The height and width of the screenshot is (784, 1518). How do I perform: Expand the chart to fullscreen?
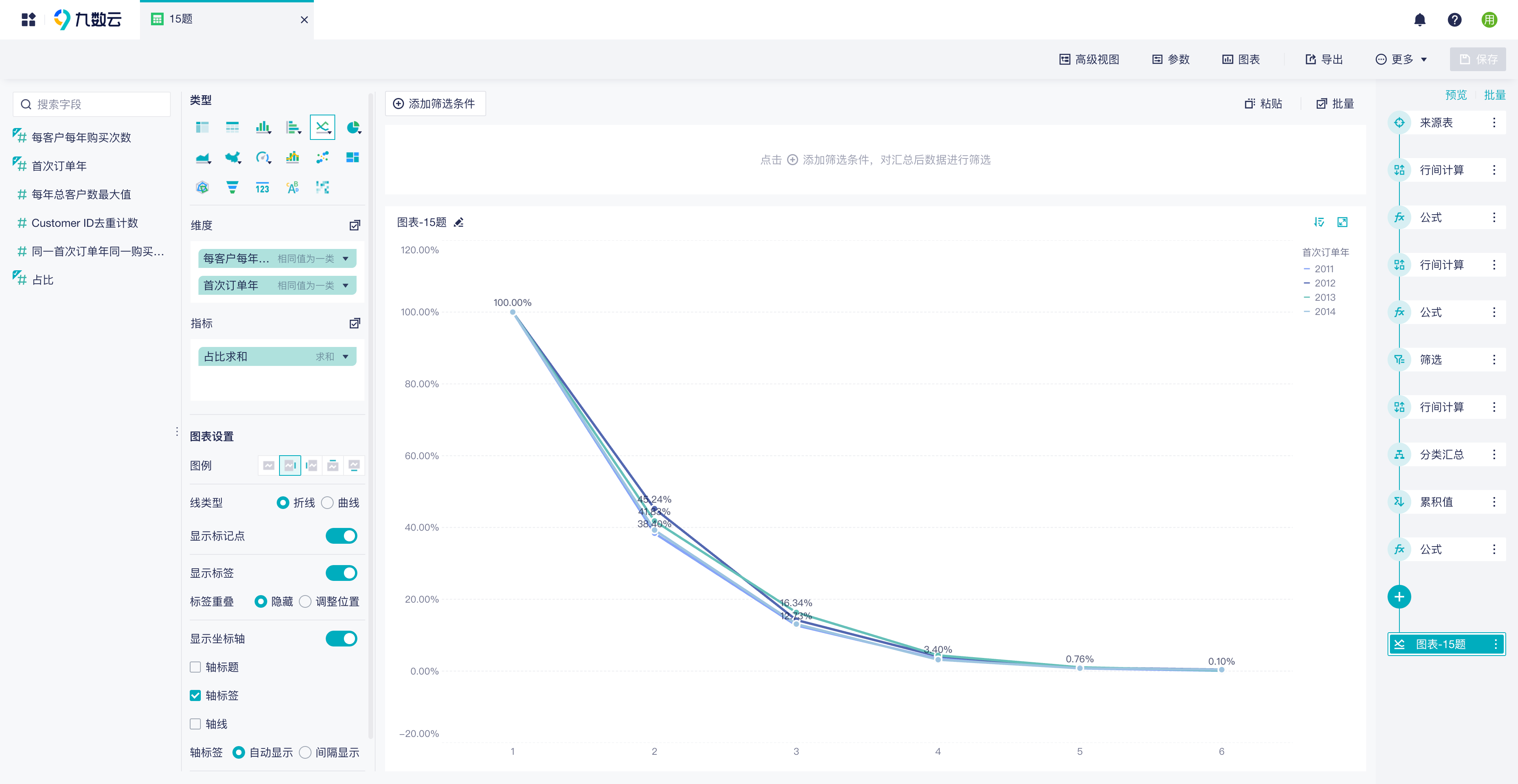1342,222
